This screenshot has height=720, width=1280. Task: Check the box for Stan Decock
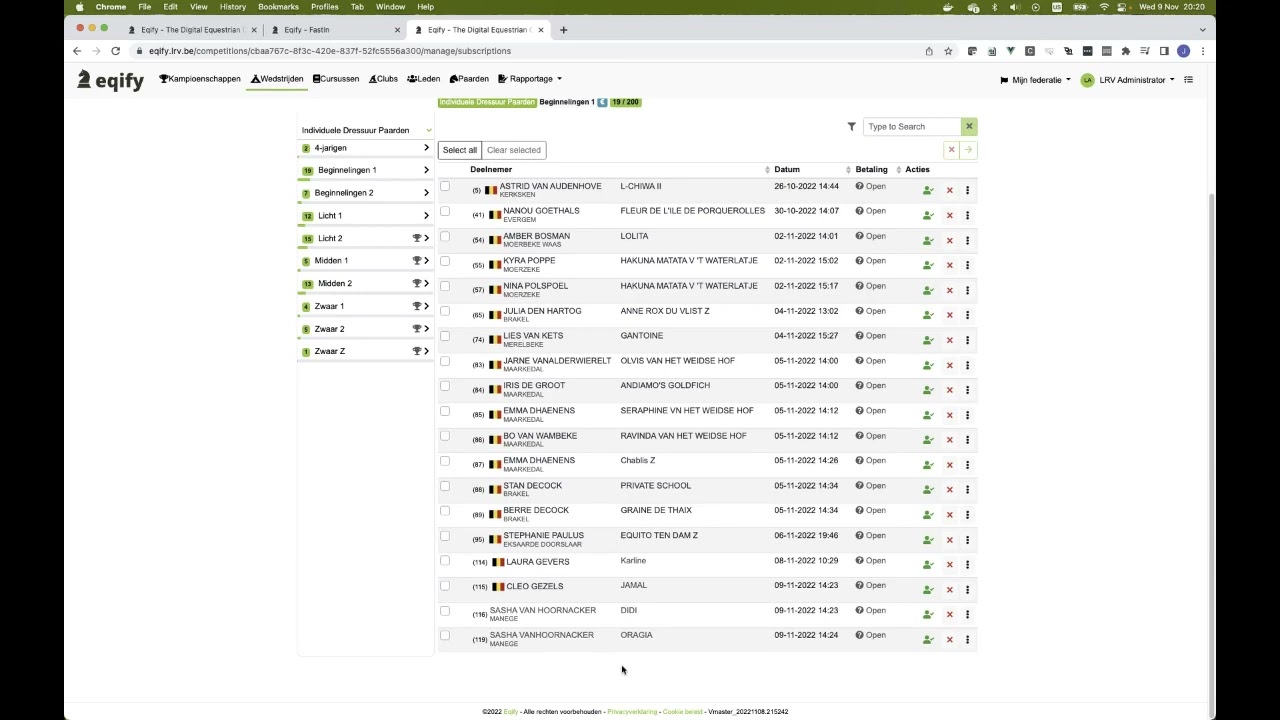click(x=445, y=486)
